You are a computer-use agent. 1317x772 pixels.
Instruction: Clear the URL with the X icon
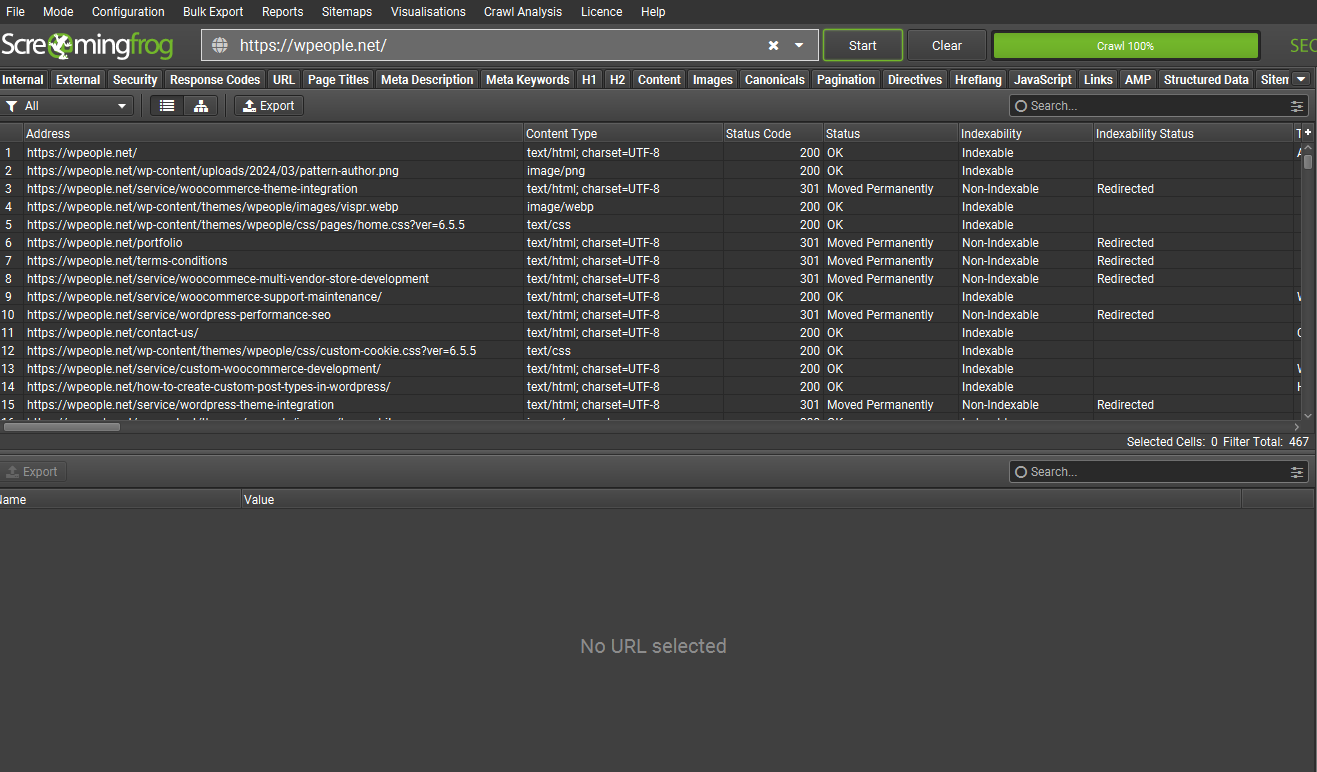[x=773, y=45]
